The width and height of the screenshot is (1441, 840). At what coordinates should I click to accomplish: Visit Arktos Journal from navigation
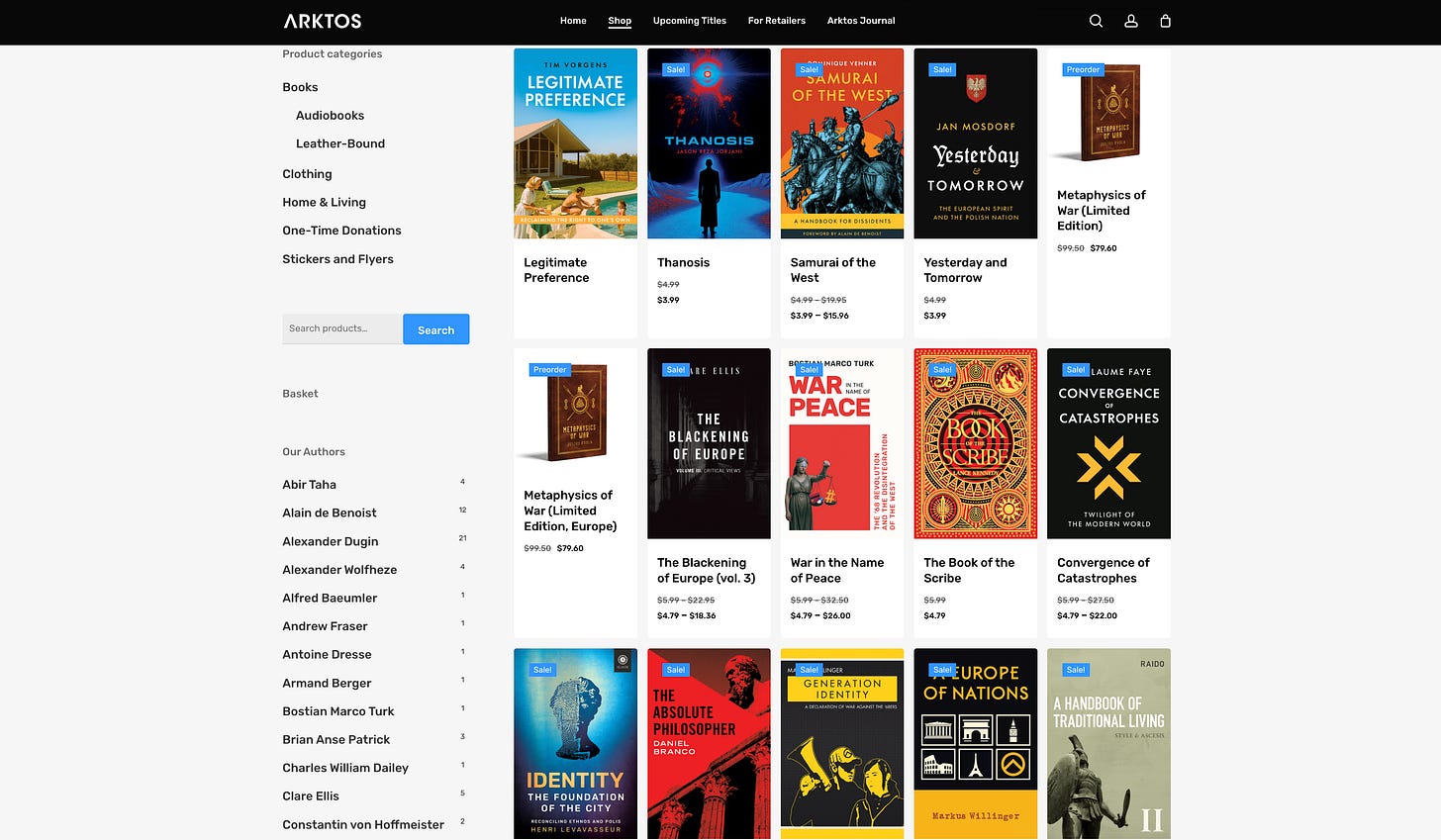(x=861, y=21)
